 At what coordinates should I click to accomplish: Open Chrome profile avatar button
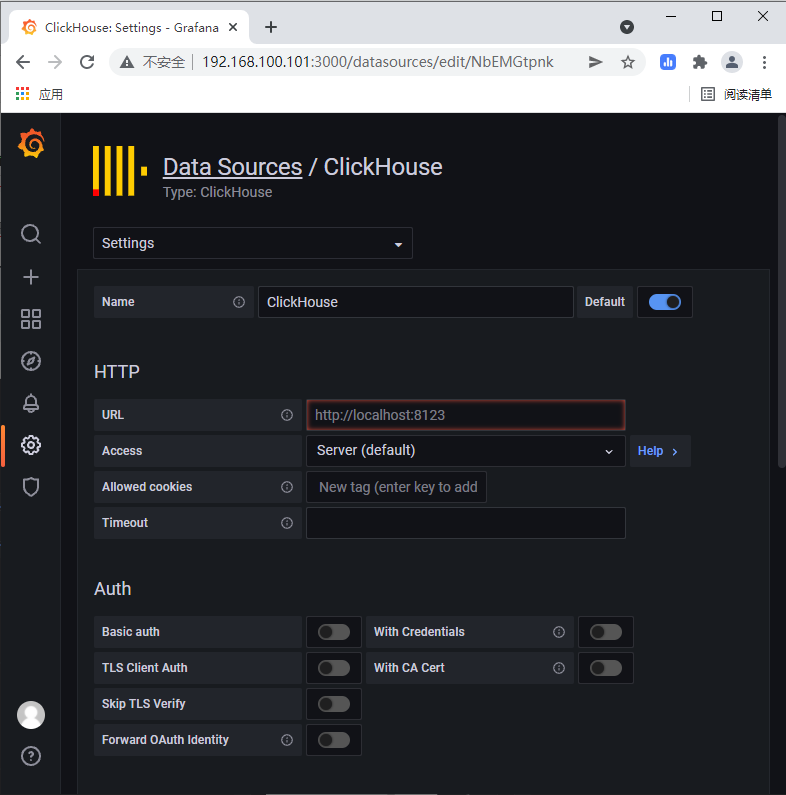(732, 62)
